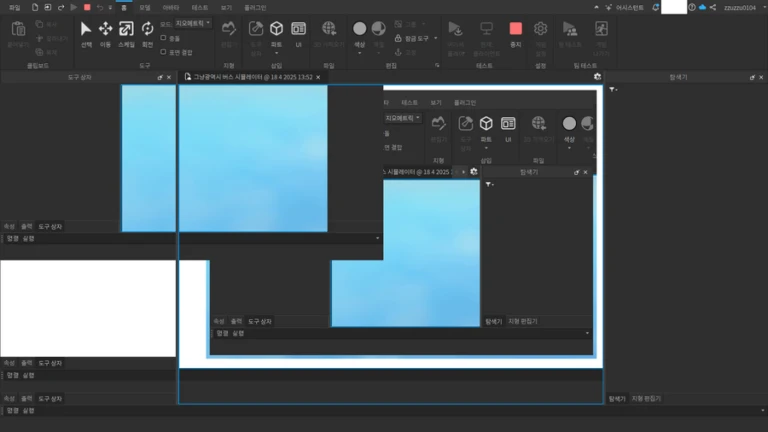The image size is (768, 432).
Task: Pick the 회전 (Rotate) tool
Action: 148,29
